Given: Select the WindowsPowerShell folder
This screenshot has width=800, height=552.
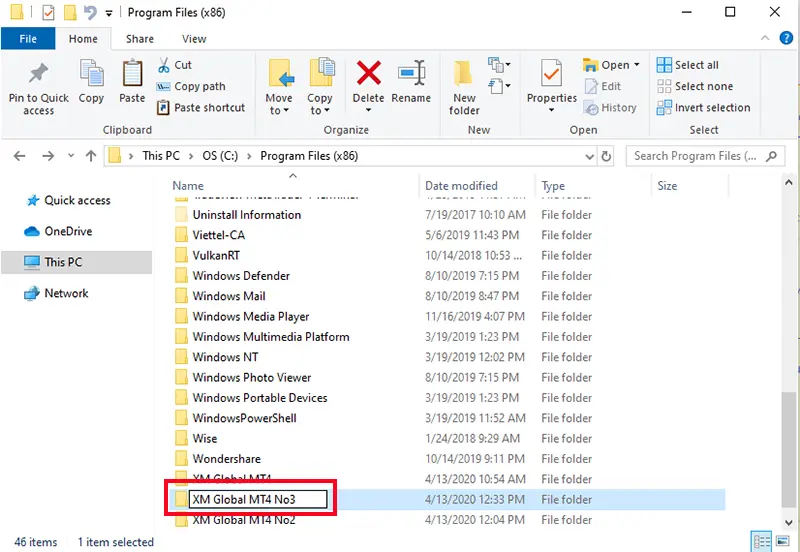Looking at the screenshot, I should pos(244,418).
